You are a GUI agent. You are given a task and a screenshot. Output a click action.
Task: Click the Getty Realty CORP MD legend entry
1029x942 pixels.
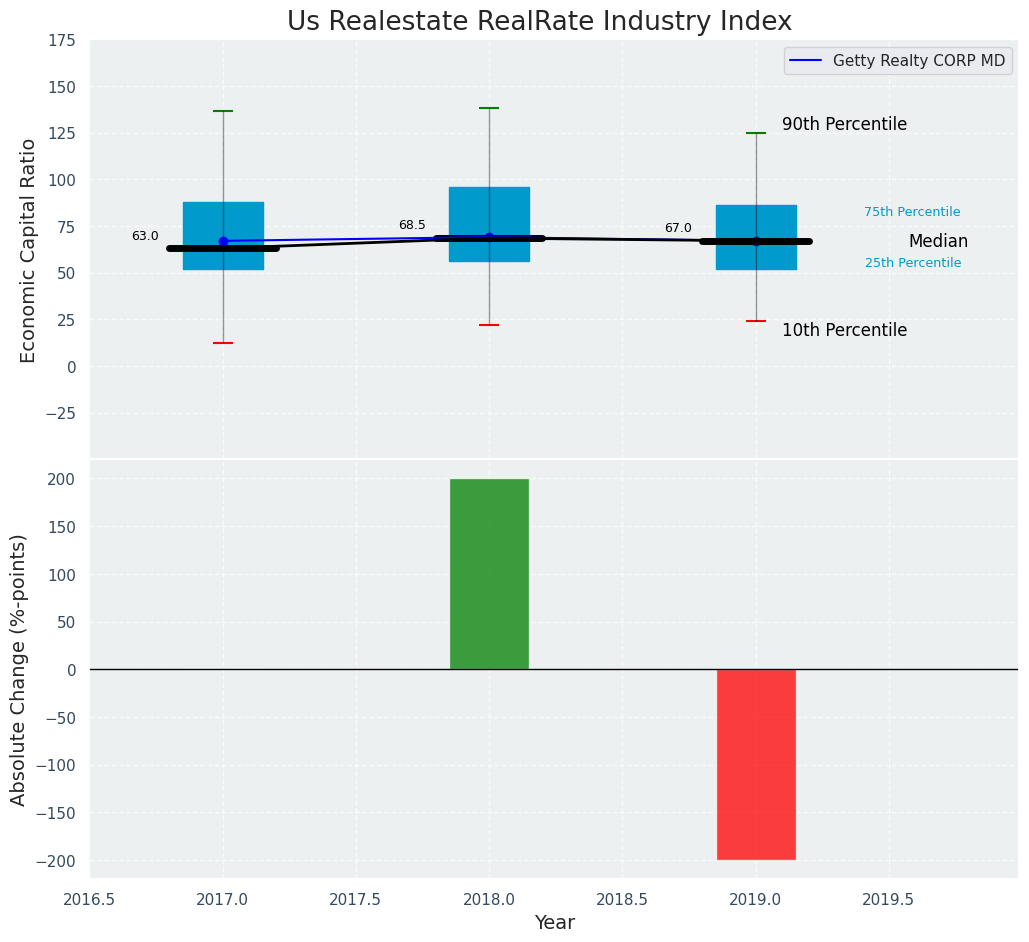(918, 61)
